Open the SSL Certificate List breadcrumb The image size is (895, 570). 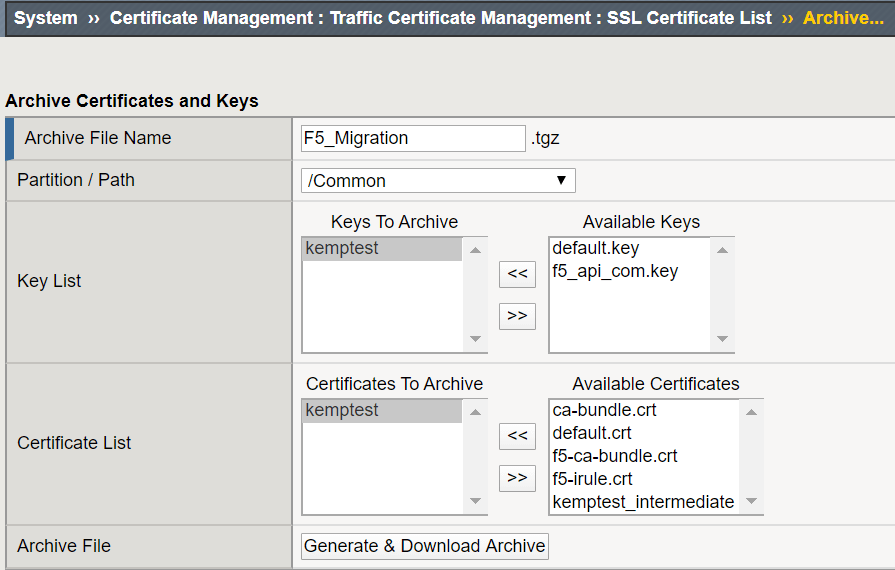click(689, 18)
